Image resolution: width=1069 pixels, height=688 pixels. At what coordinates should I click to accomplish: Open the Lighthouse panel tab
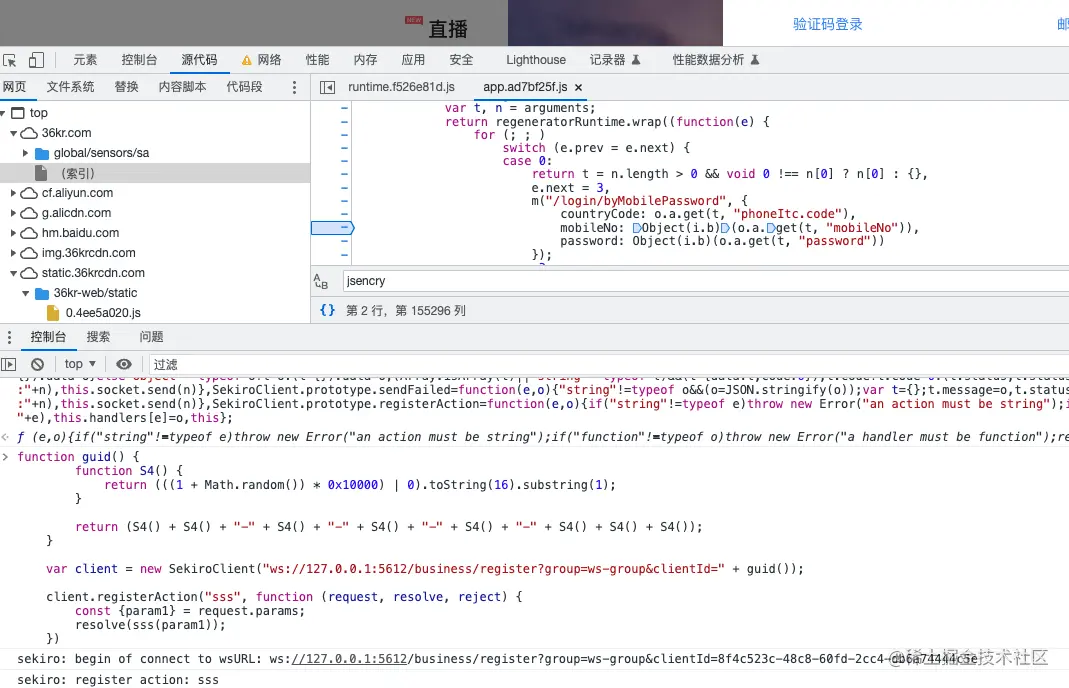pyautogui.click(x=536, y=60)
